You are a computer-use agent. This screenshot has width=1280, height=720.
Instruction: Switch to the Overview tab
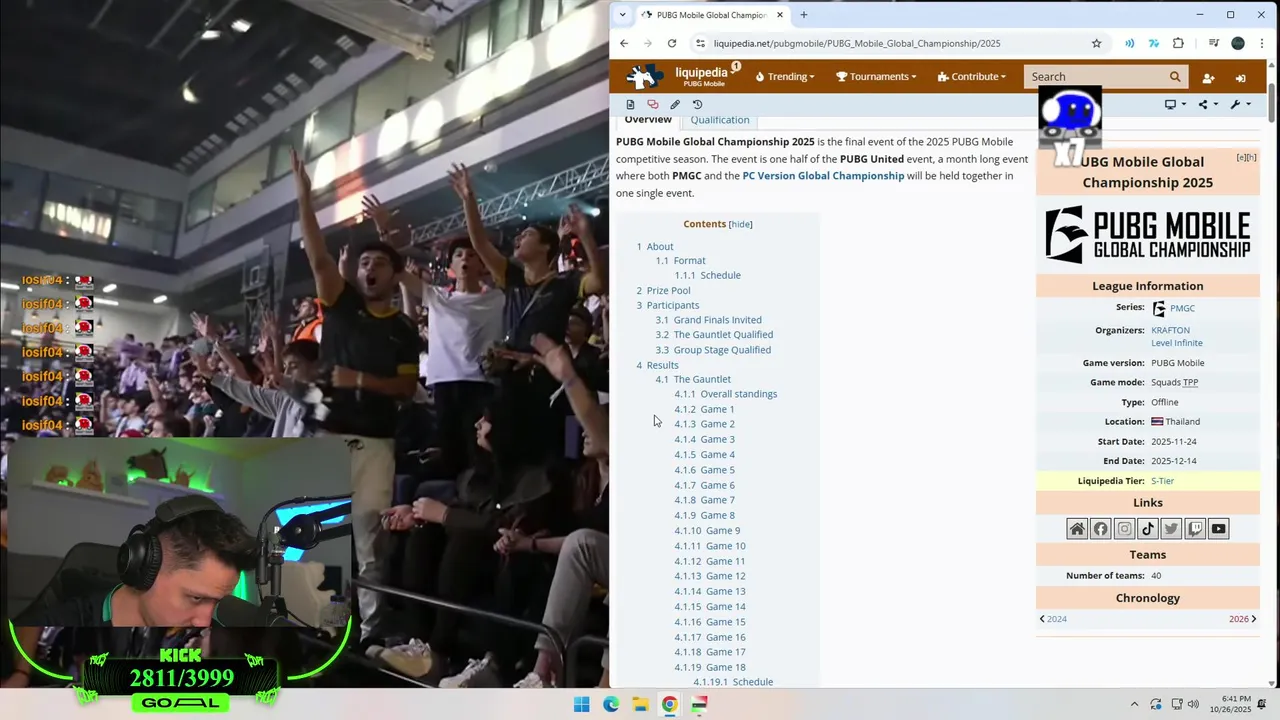point(648,120)
